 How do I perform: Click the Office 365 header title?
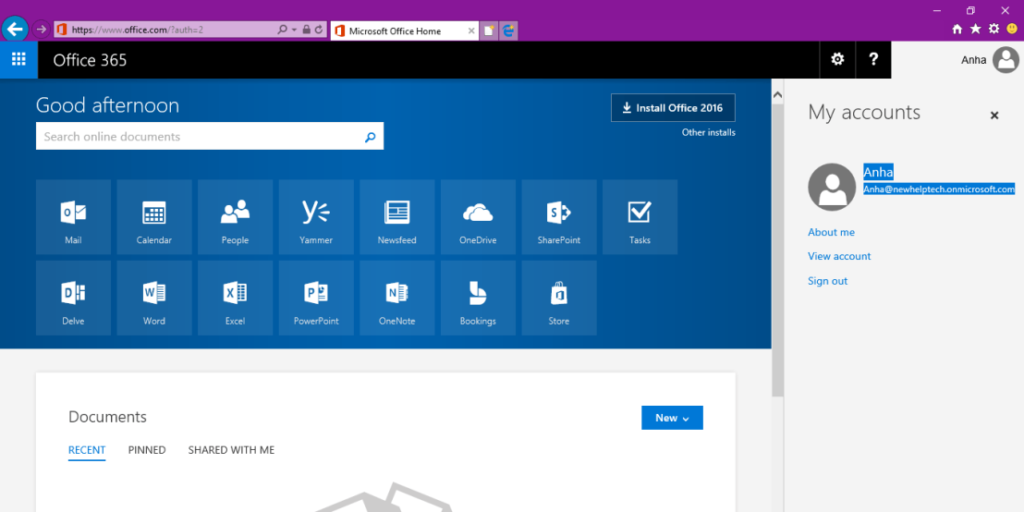pos(90,61)
